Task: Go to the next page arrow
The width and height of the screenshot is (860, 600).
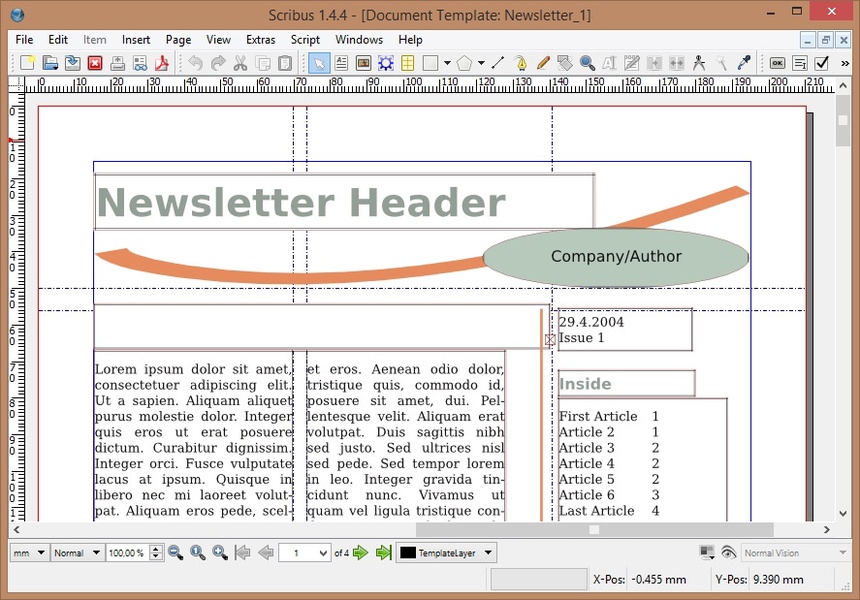Action: coord(361,553)
